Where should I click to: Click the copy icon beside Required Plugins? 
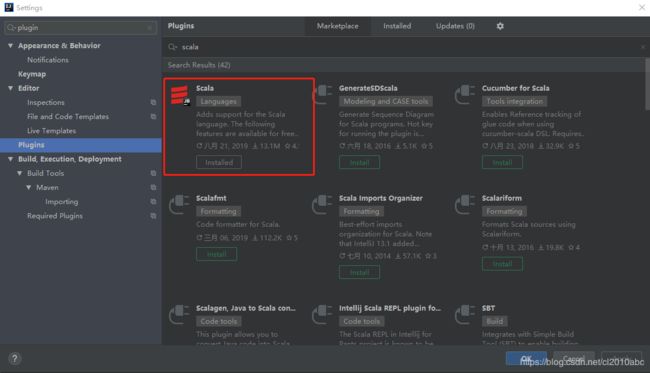(x=153, y=216)
